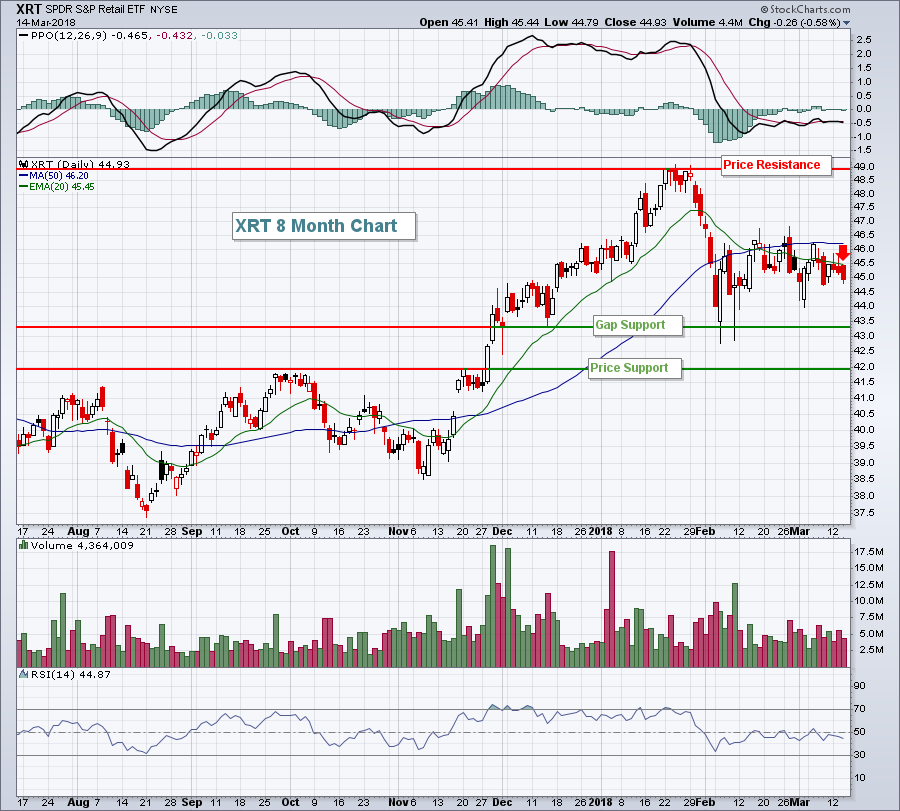The image size is (900, 811).
Task: Click the PPO signal value -0.432
Action: click(174, 36)
